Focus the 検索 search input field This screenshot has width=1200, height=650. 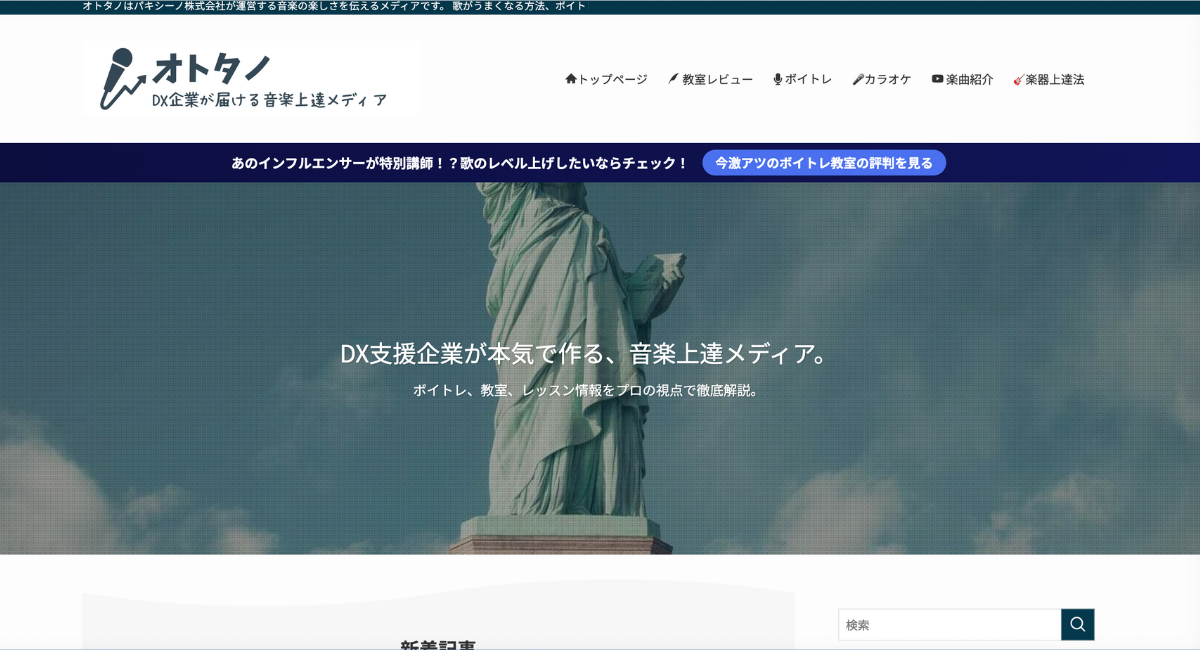tap(948, 624)
